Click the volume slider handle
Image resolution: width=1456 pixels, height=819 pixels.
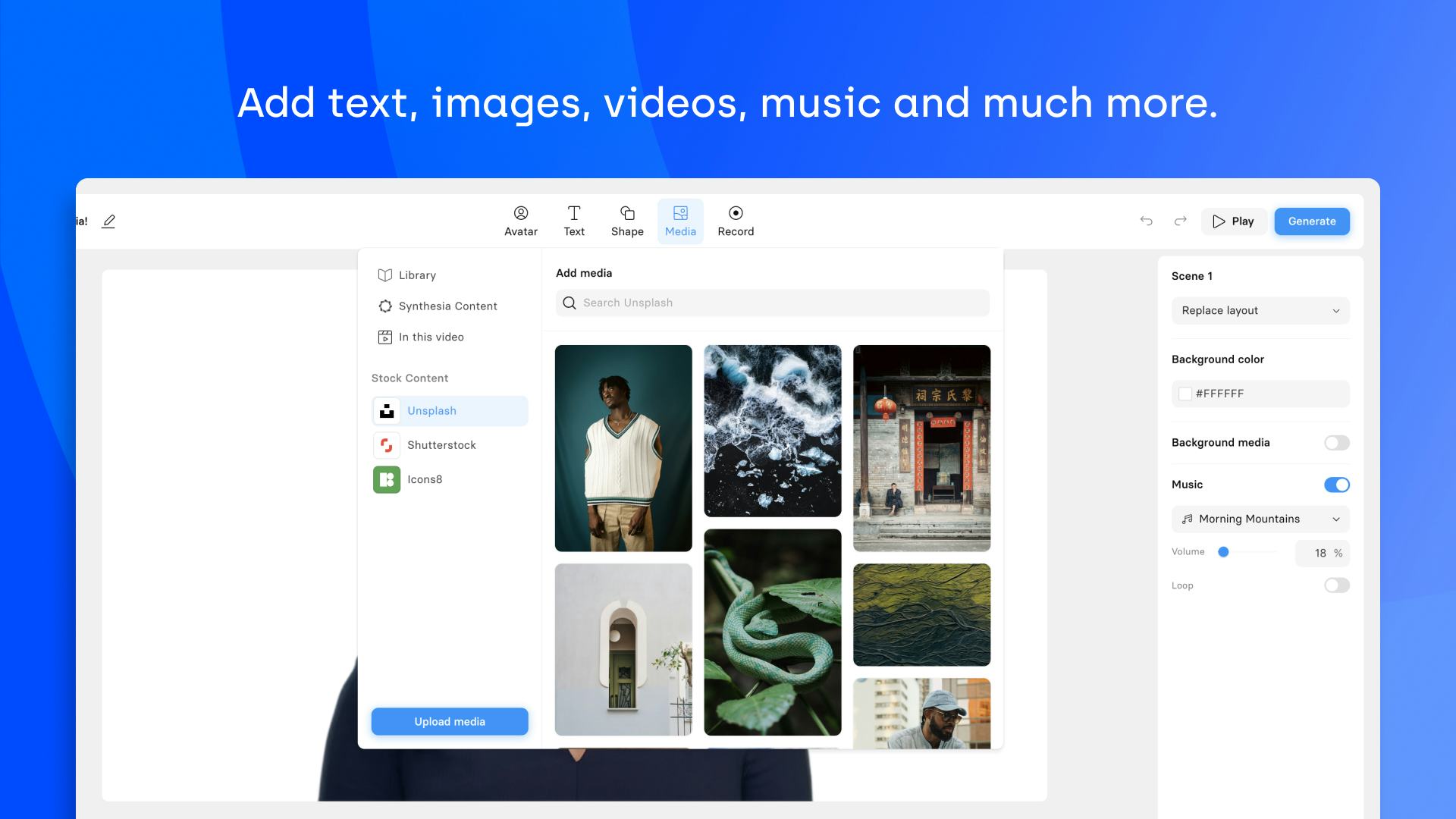coord(1223,552)
